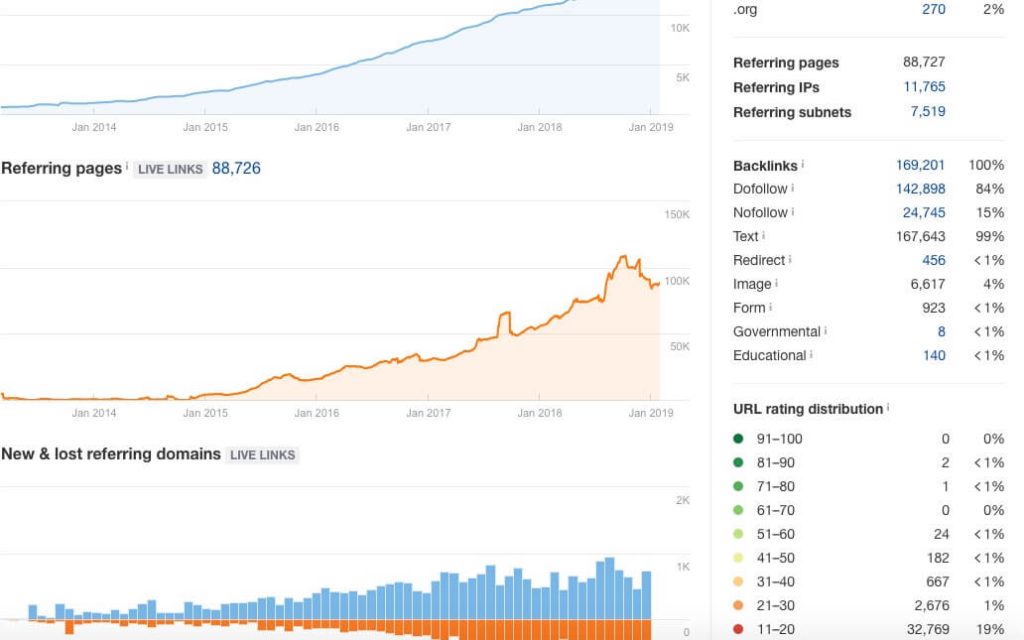
Task: Click the Referring pages value 88,727
Action: click(x=924, y=62)
